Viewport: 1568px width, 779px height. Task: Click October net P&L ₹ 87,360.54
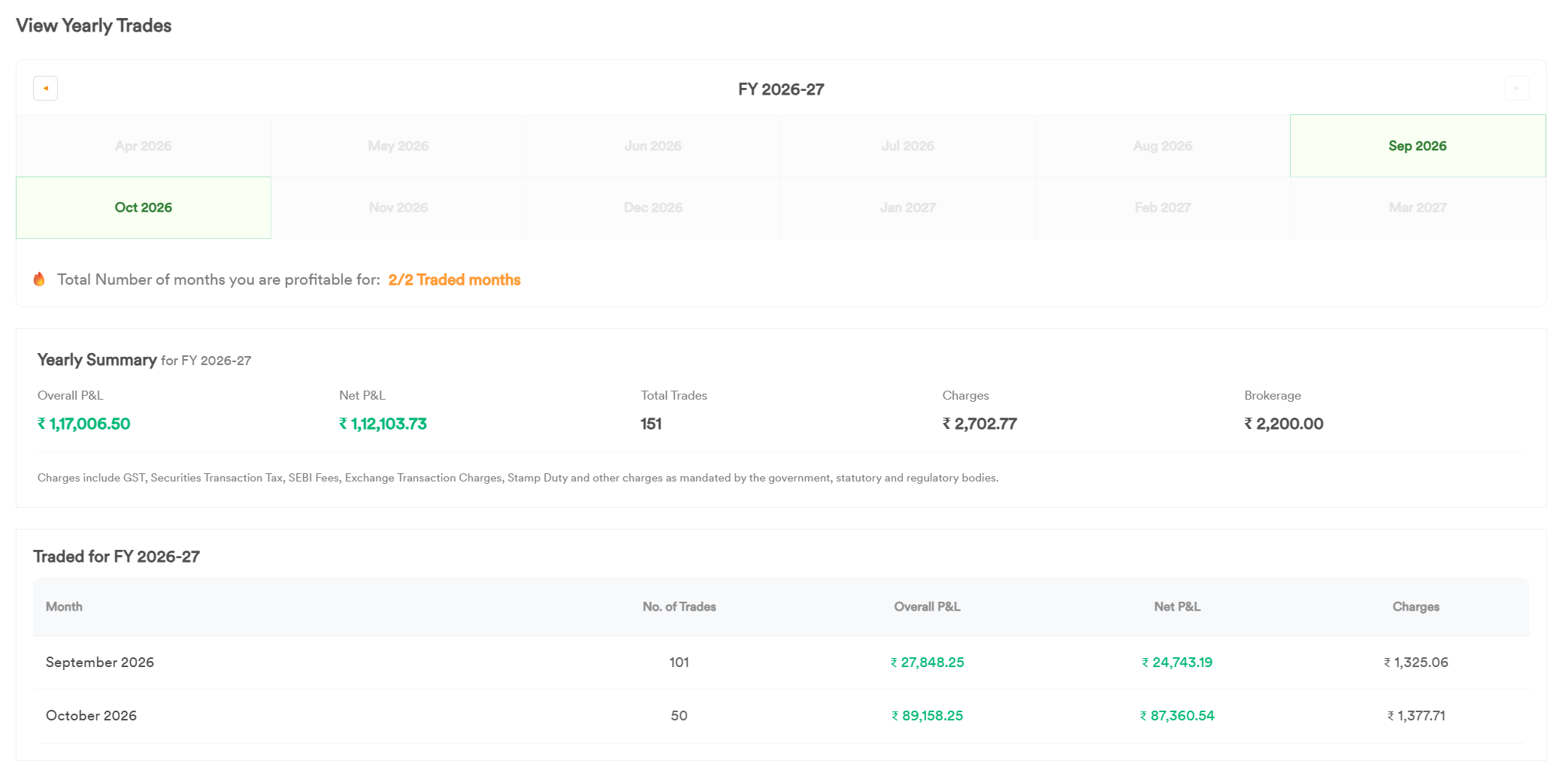1177,716
